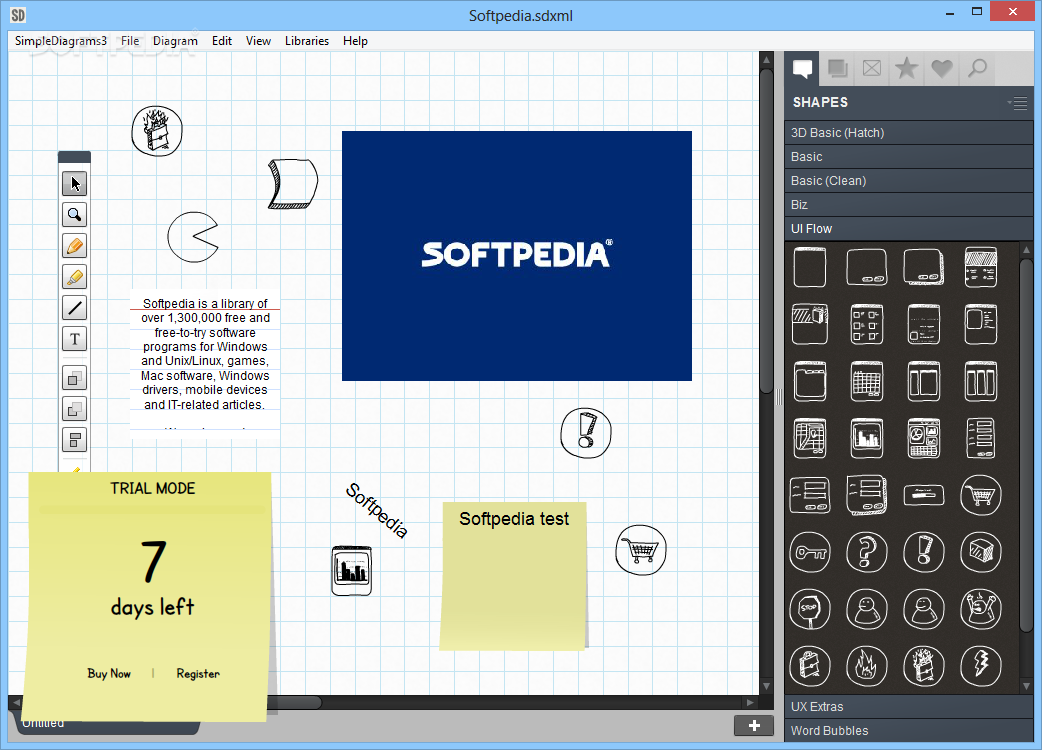1042x750 pixels.
Task: Pick the flame shape in the panel
Action: pyautogui.click(x=867, y=666)
